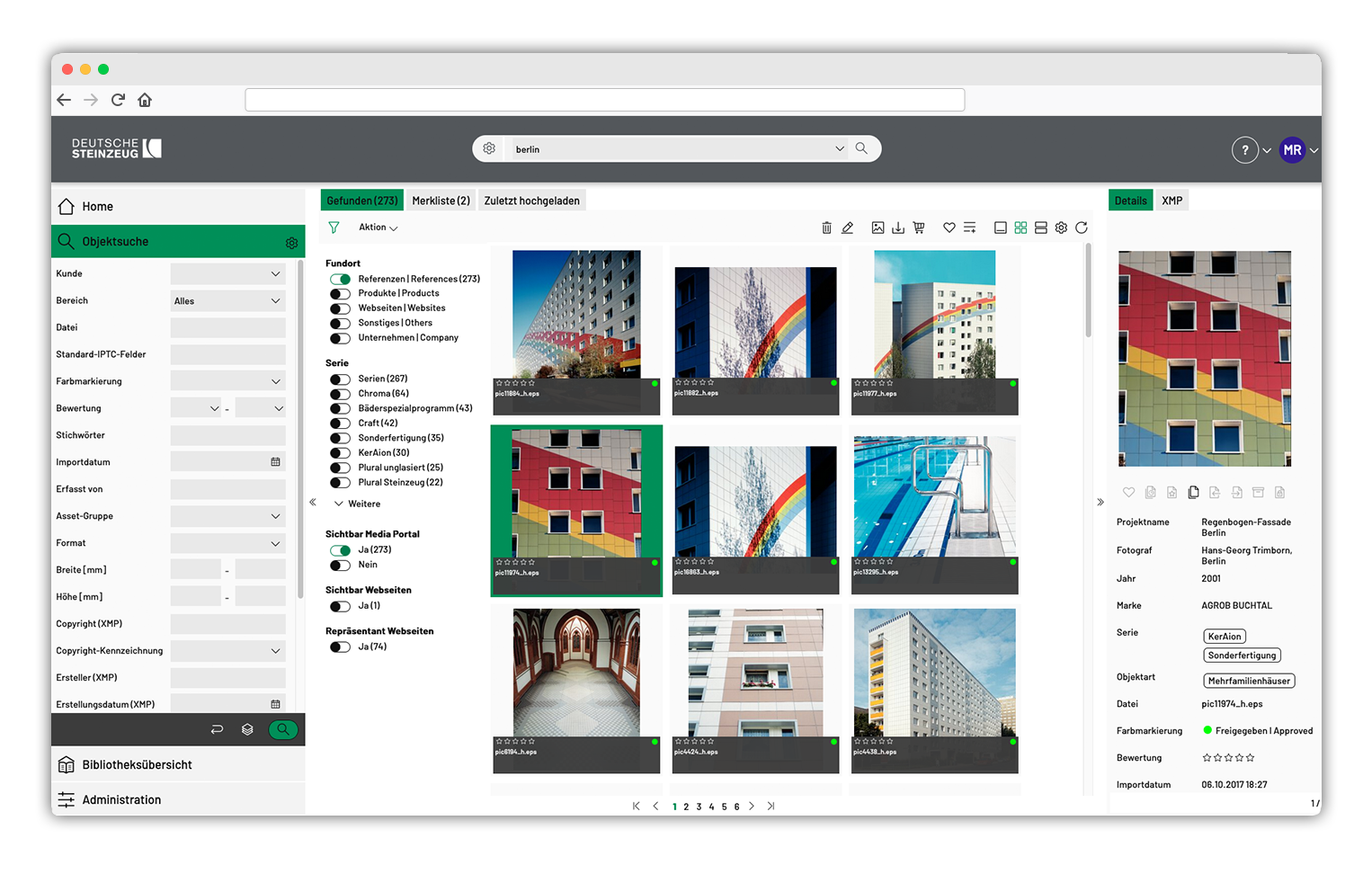Viewport: 1372px width, 883px height.
Task: Enable Webseiten | Websites filter
Action: click(x=340, y=308)
